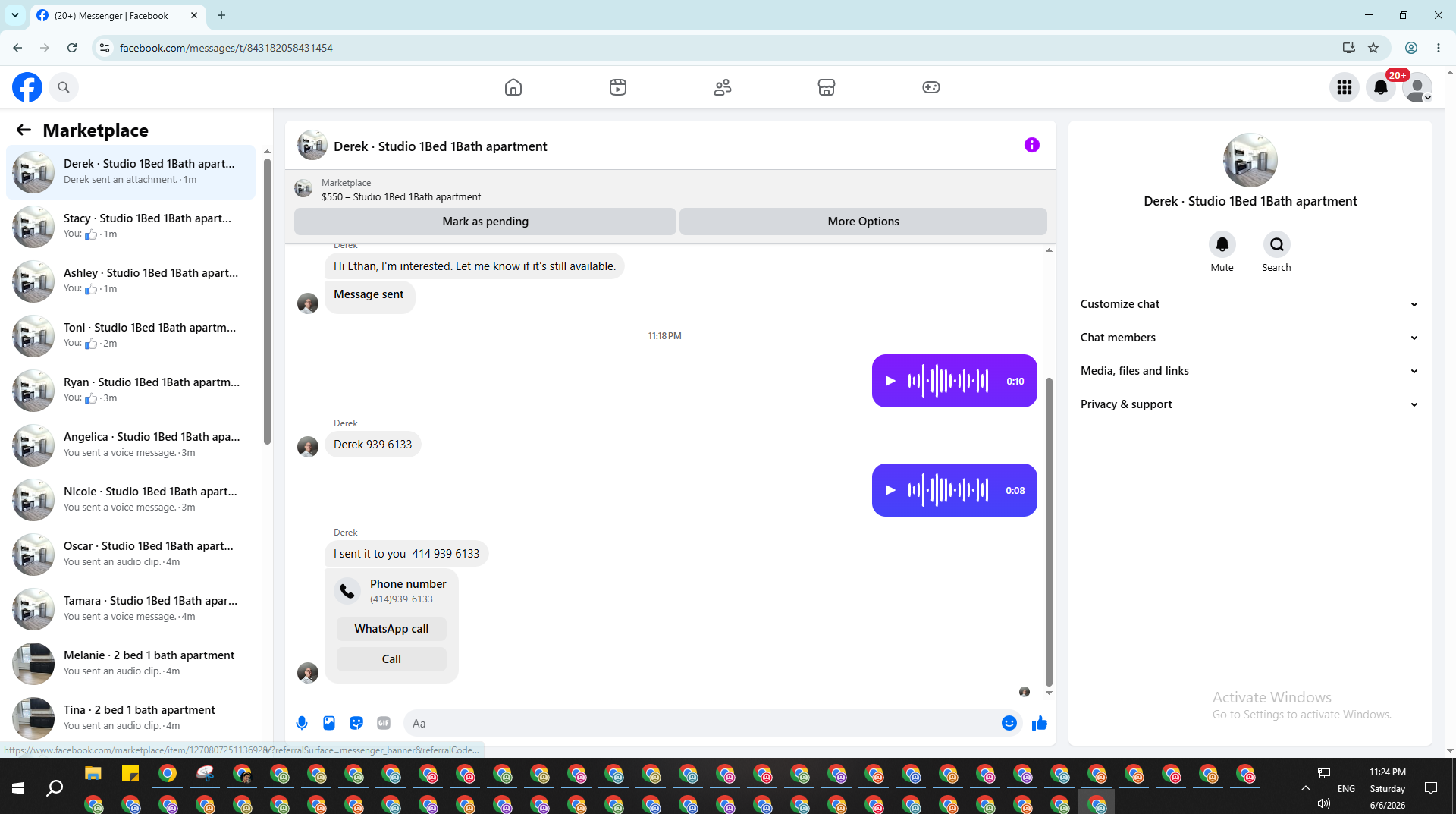
Task: Click the Call button for phone number
Action: click(391, 659)
